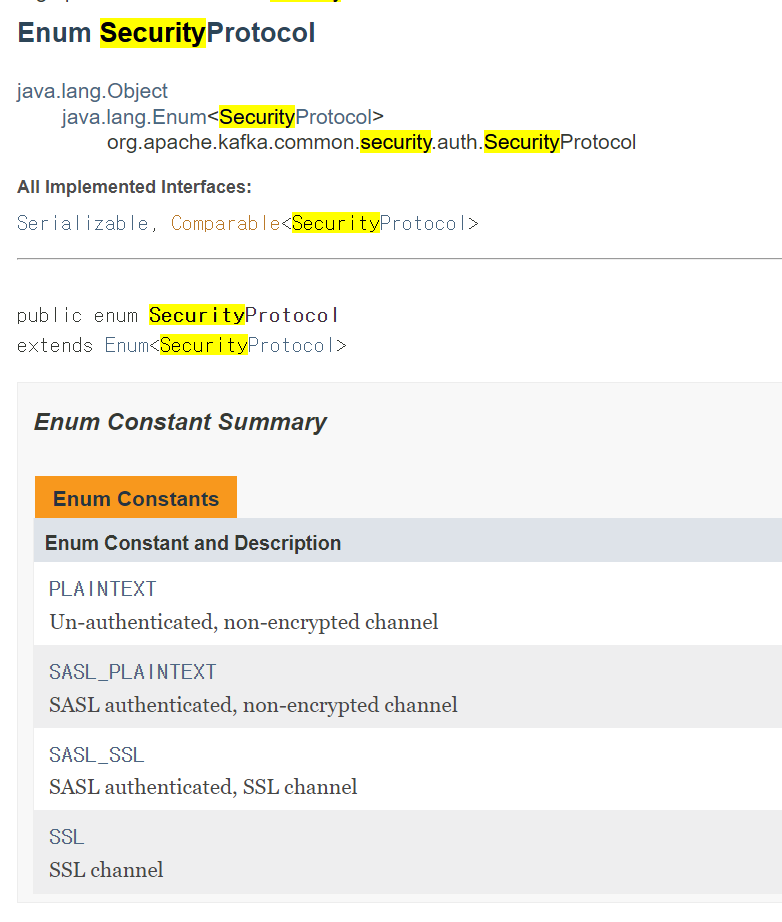This screenshot has width=782, height=922.
Task: Click 'SASL authenticated, SSL channel' description text
Action: pos(203,787)
